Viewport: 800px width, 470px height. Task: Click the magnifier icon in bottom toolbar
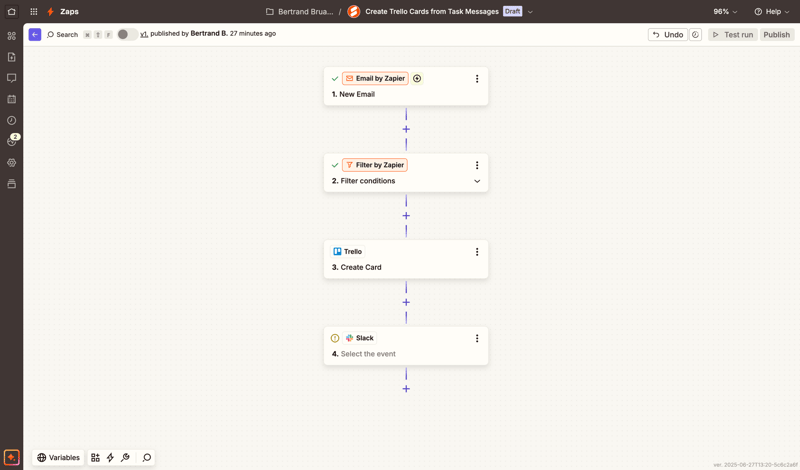(147, 457)
